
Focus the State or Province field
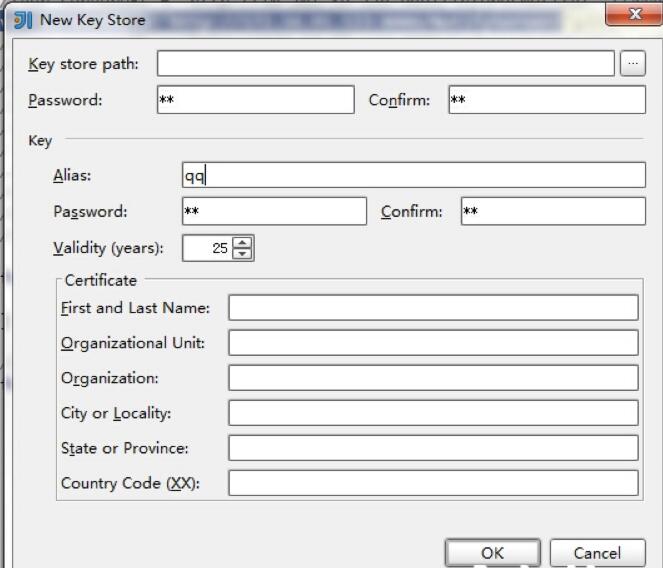[x=432, y=448]
